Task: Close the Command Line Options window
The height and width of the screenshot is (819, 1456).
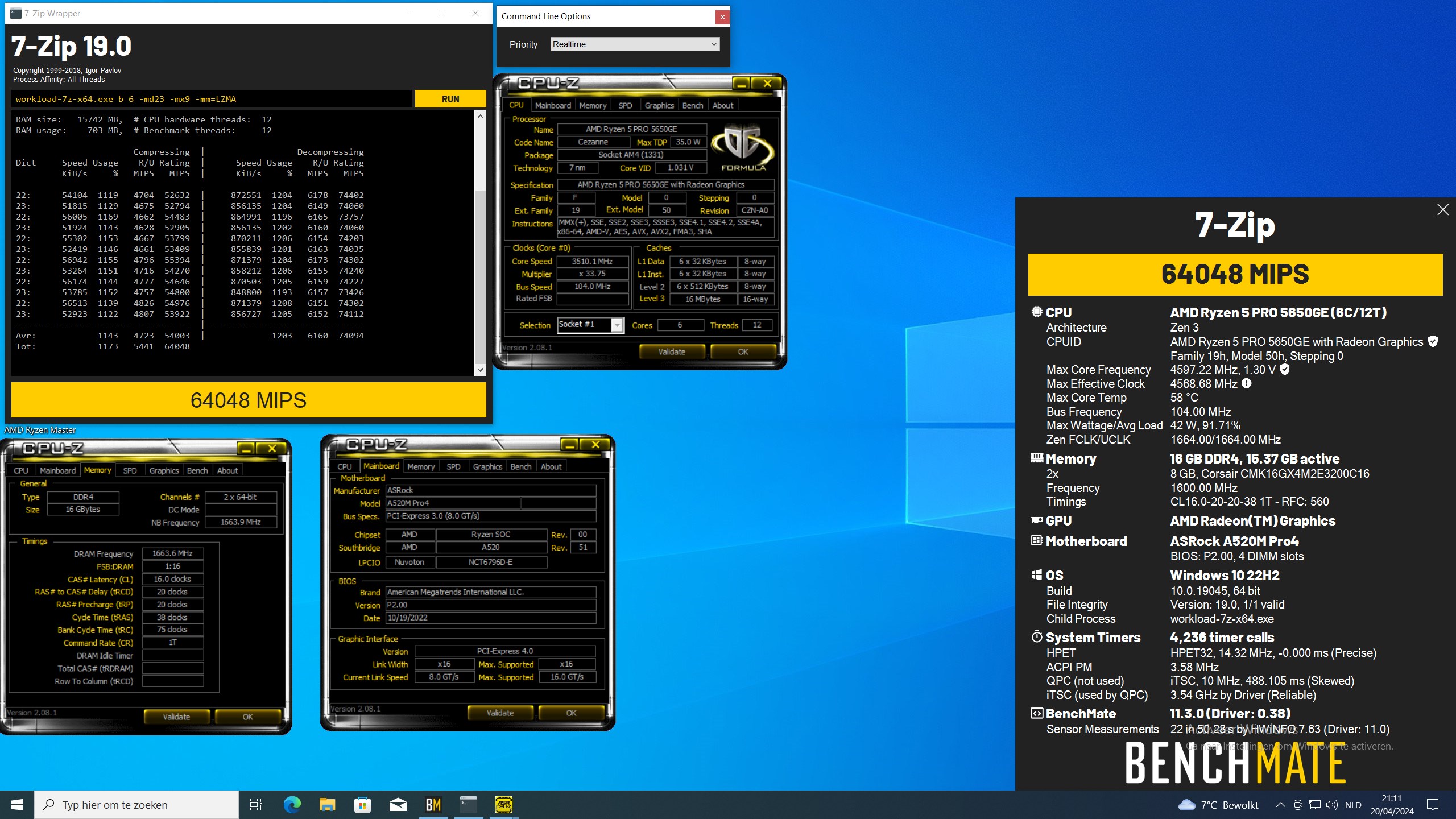Action: [722, 17]
